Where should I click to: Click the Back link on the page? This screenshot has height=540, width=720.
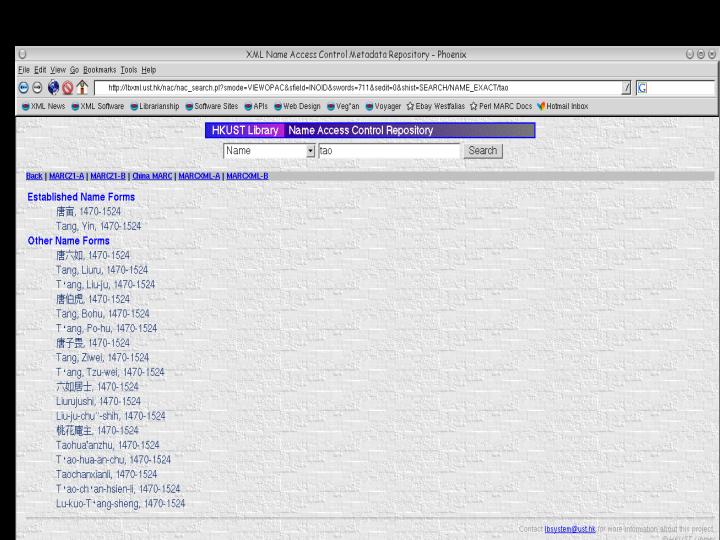point(34,176)
